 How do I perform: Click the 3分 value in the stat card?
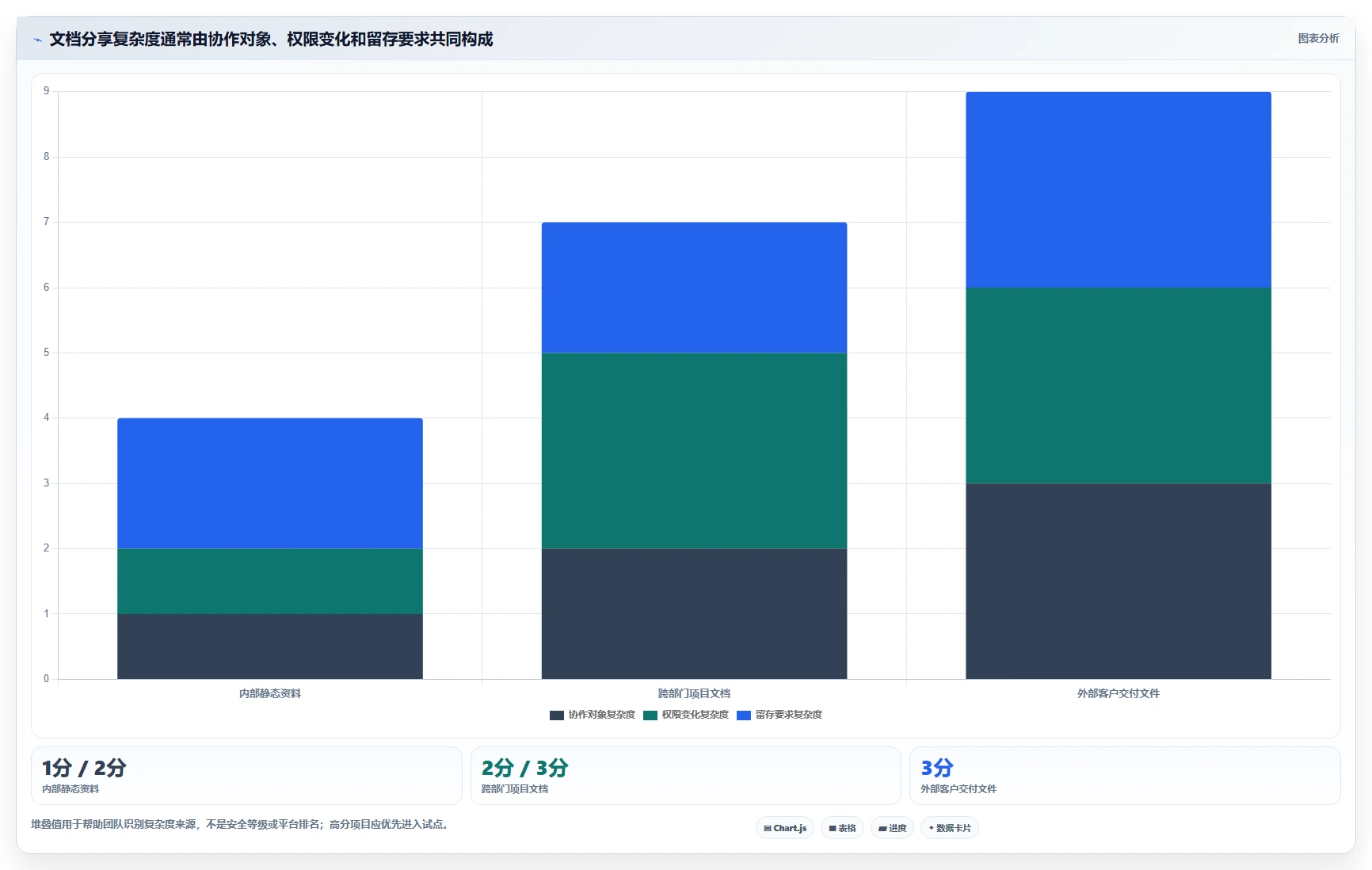click(x=937, y=768)
